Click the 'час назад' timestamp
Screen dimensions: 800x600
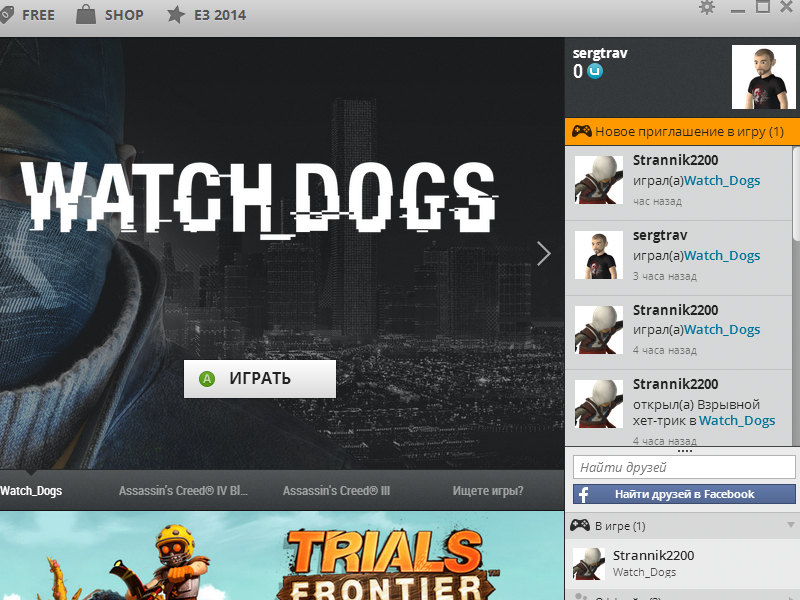coord(657,202)
